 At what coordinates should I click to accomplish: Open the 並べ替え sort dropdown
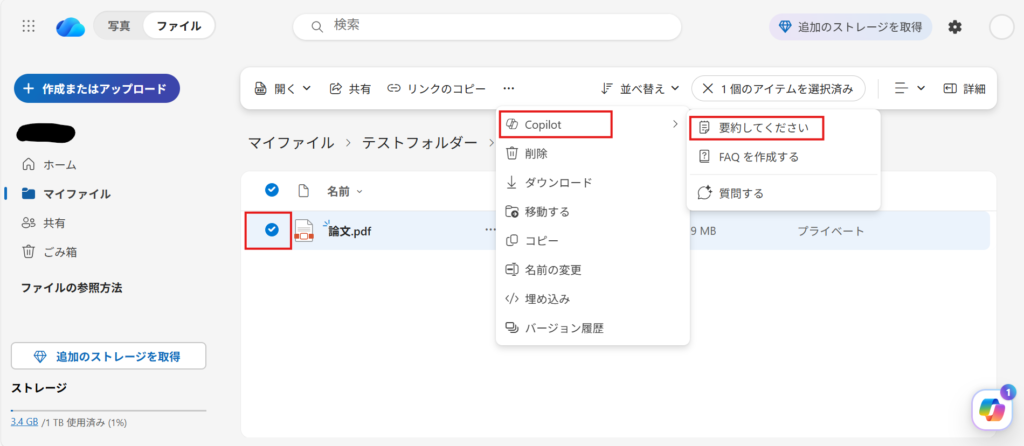click(641, 89)
